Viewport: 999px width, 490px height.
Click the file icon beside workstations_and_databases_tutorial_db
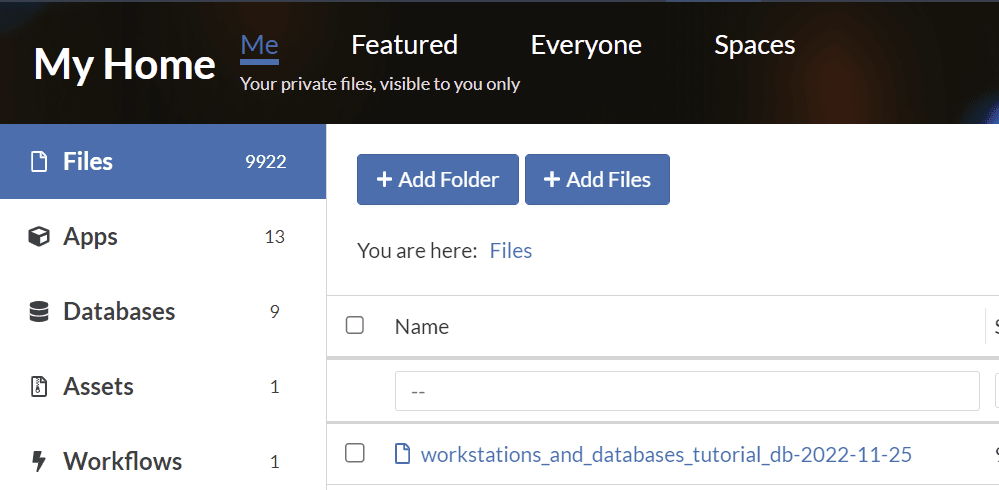403,455
